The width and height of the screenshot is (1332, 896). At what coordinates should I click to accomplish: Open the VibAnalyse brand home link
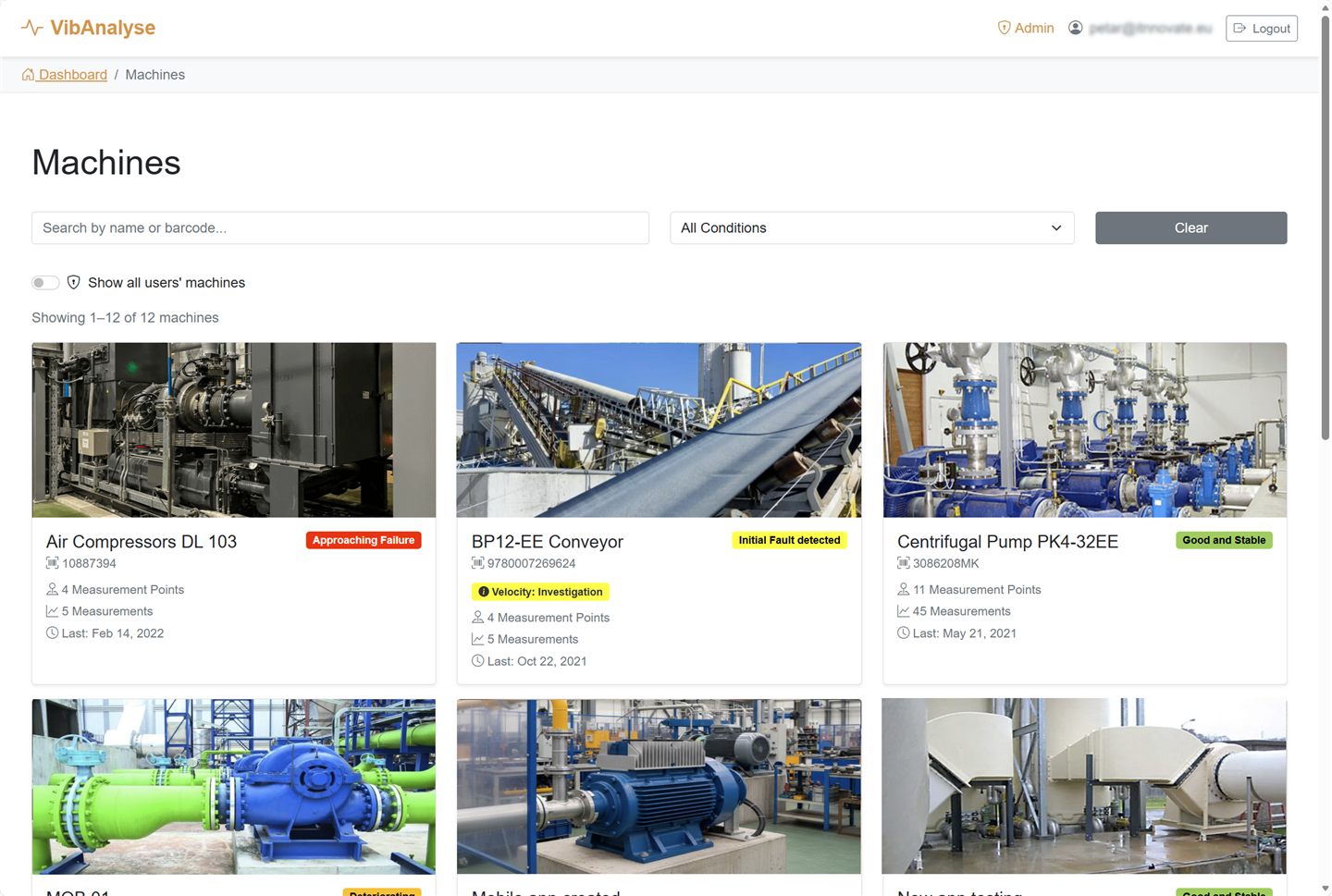point(89,28)
